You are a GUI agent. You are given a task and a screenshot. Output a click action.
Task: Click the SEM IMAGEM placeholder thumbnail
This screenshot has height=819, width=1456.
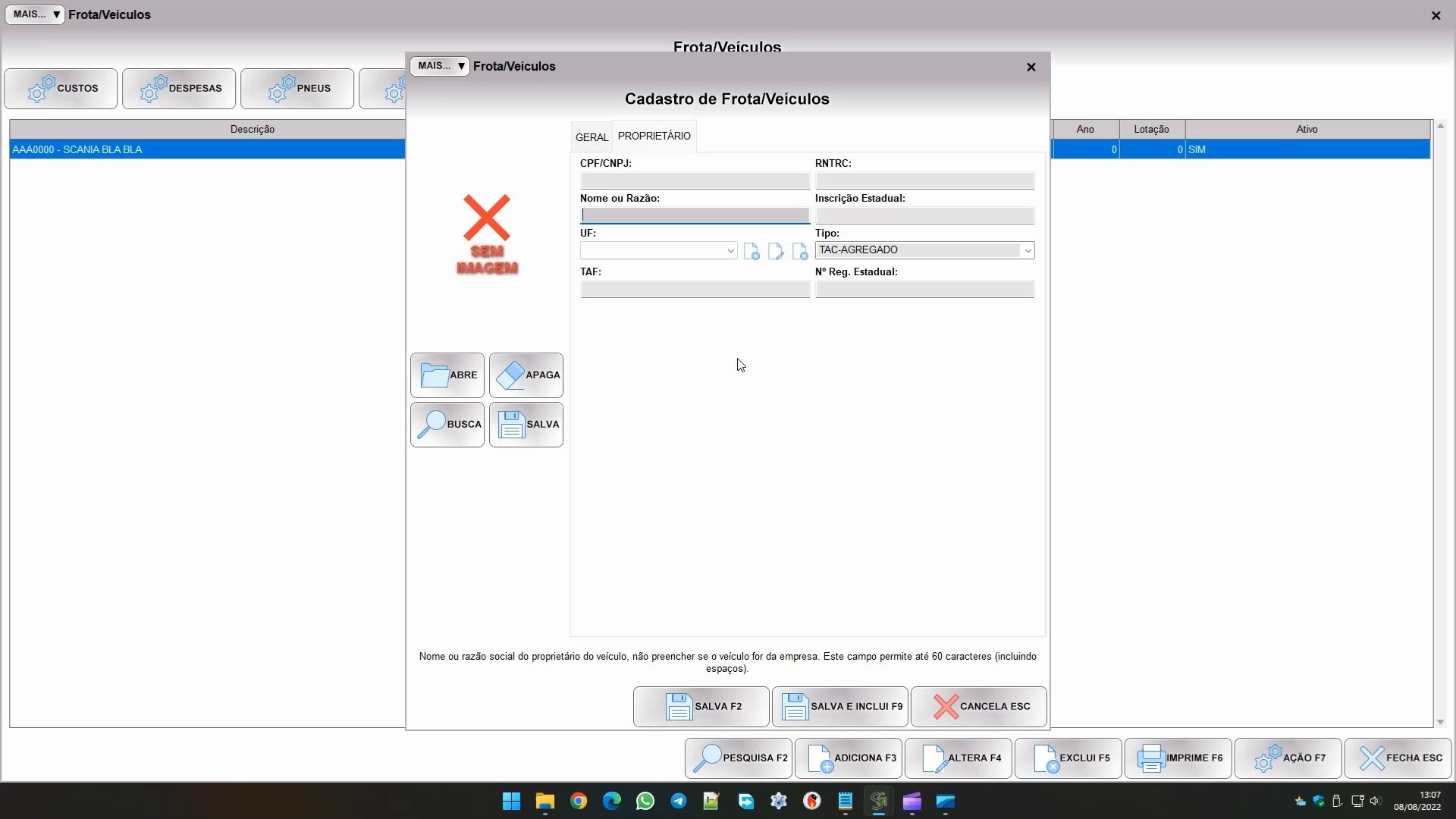click(x=487, y=234)
